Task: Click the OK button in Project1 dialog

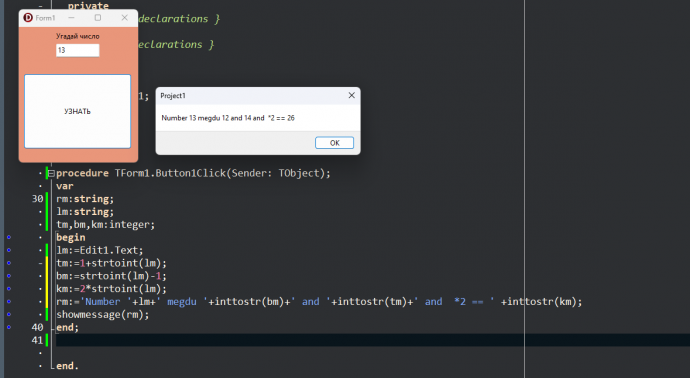Action: [334, 143]
